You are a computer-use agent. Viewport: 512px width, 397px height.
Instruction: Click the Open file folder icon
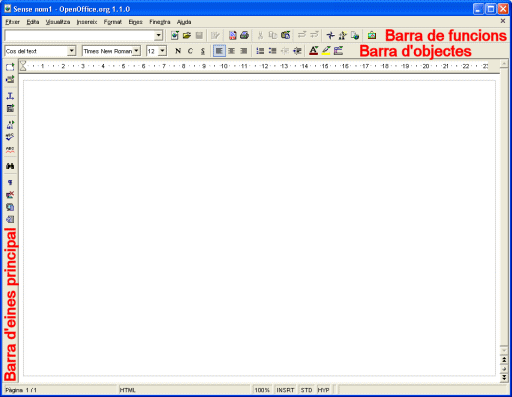point(187,35)
